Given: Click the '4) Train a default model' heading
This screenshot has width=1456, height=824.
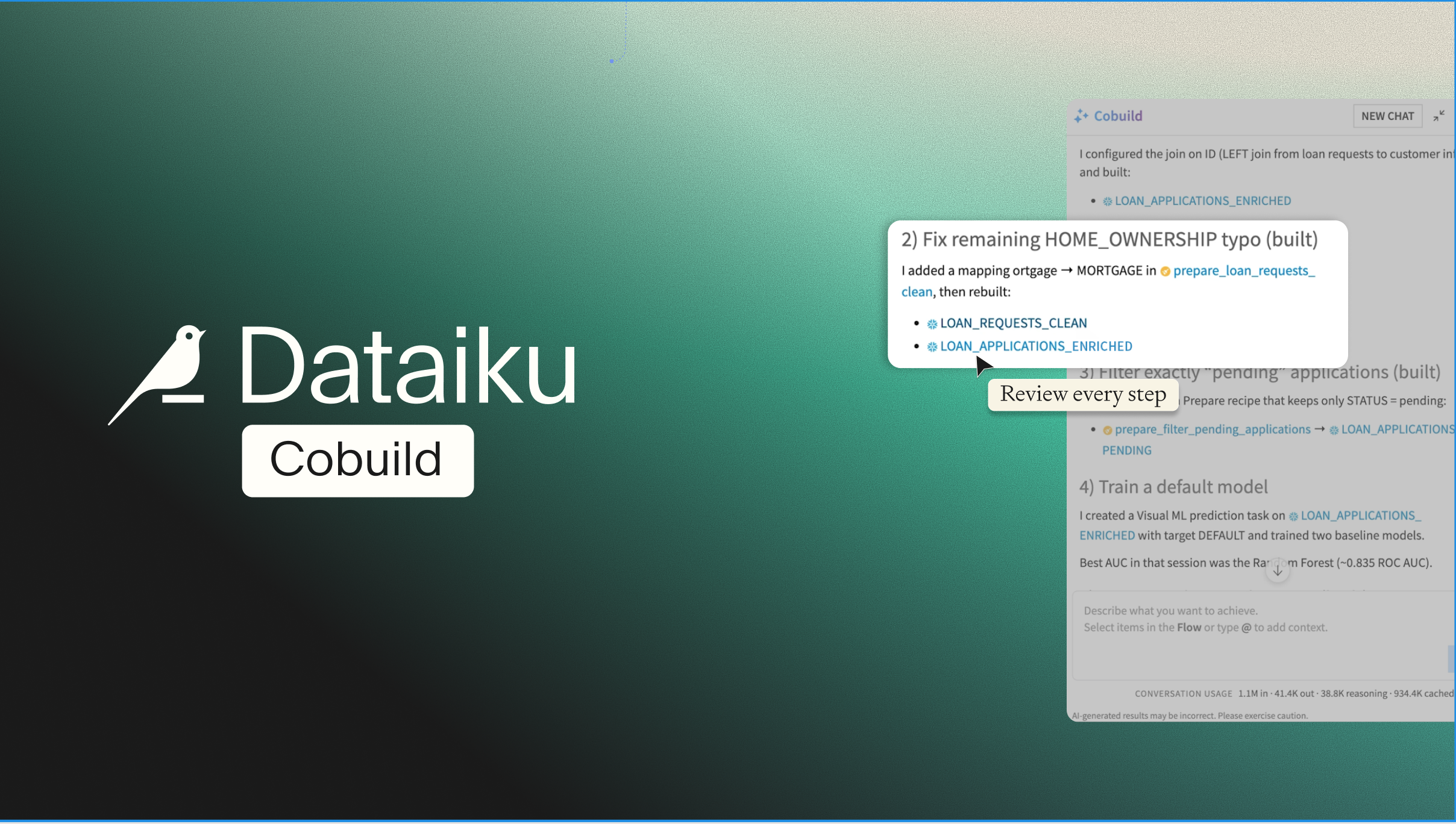Looking at the screenshot, I should (1173, 487).
